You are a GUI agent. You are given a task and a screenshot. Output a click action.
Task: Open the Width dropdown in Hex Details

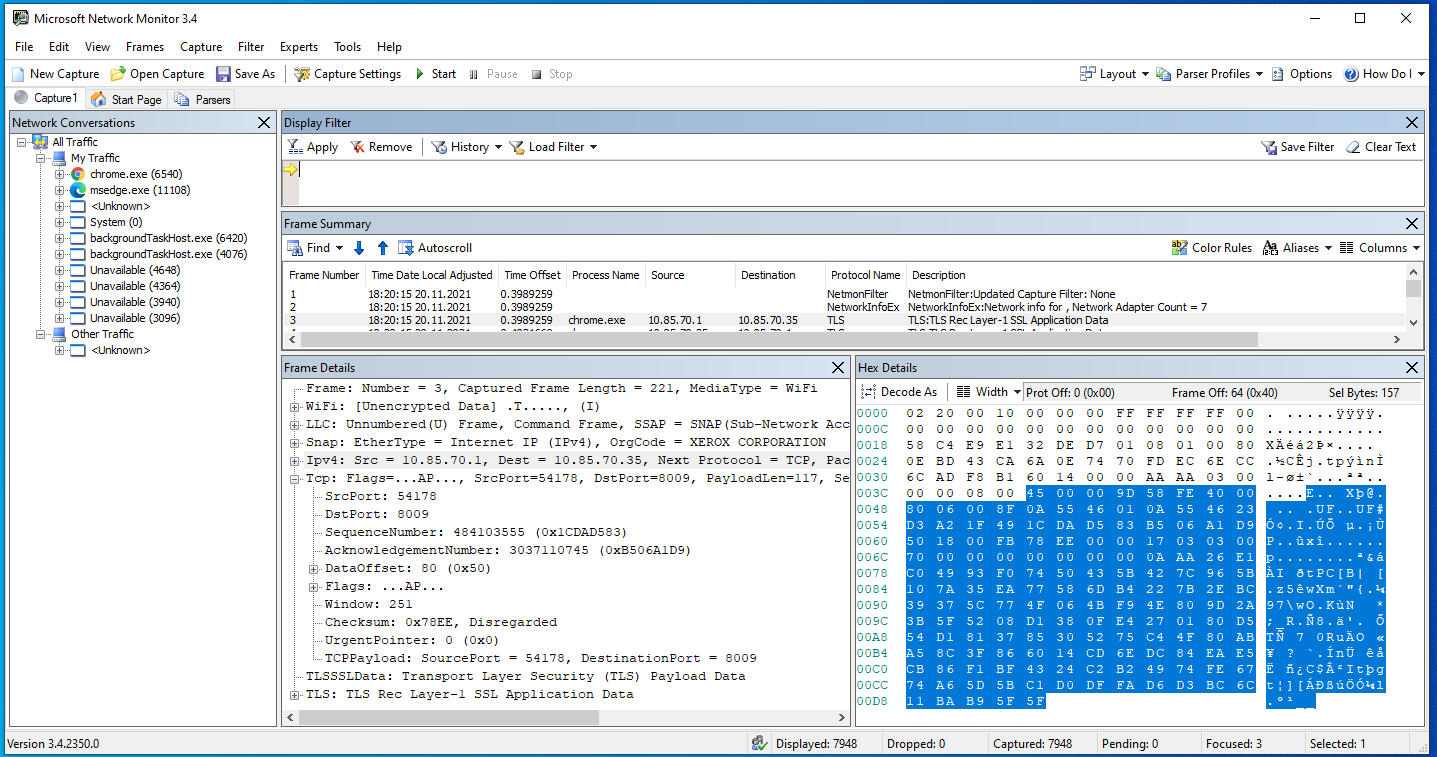coord(990,392)
